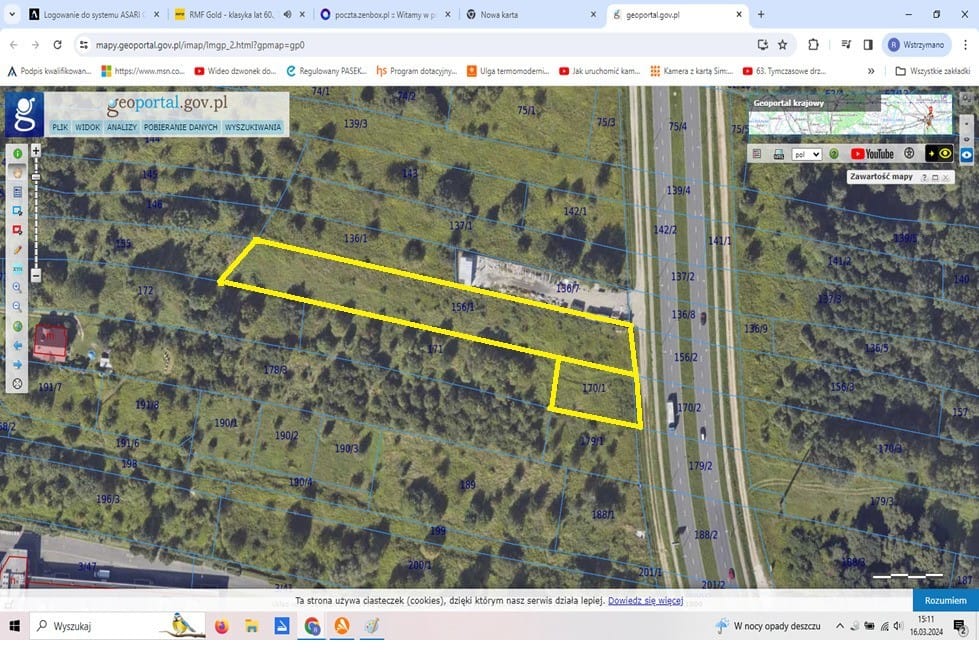Activate the XYH coordinates tool
Image resolution: width=979 pixels, height=652 pixels.
click(x=17, y=269)
